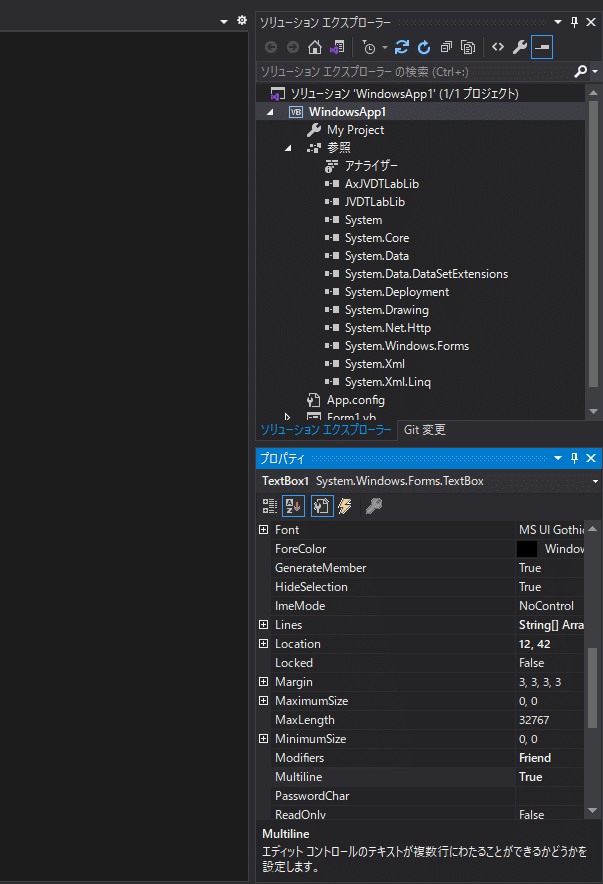Open Properties via the wrench icon
This screenshot has height=884, width=603.
click(x=520, y=47)
